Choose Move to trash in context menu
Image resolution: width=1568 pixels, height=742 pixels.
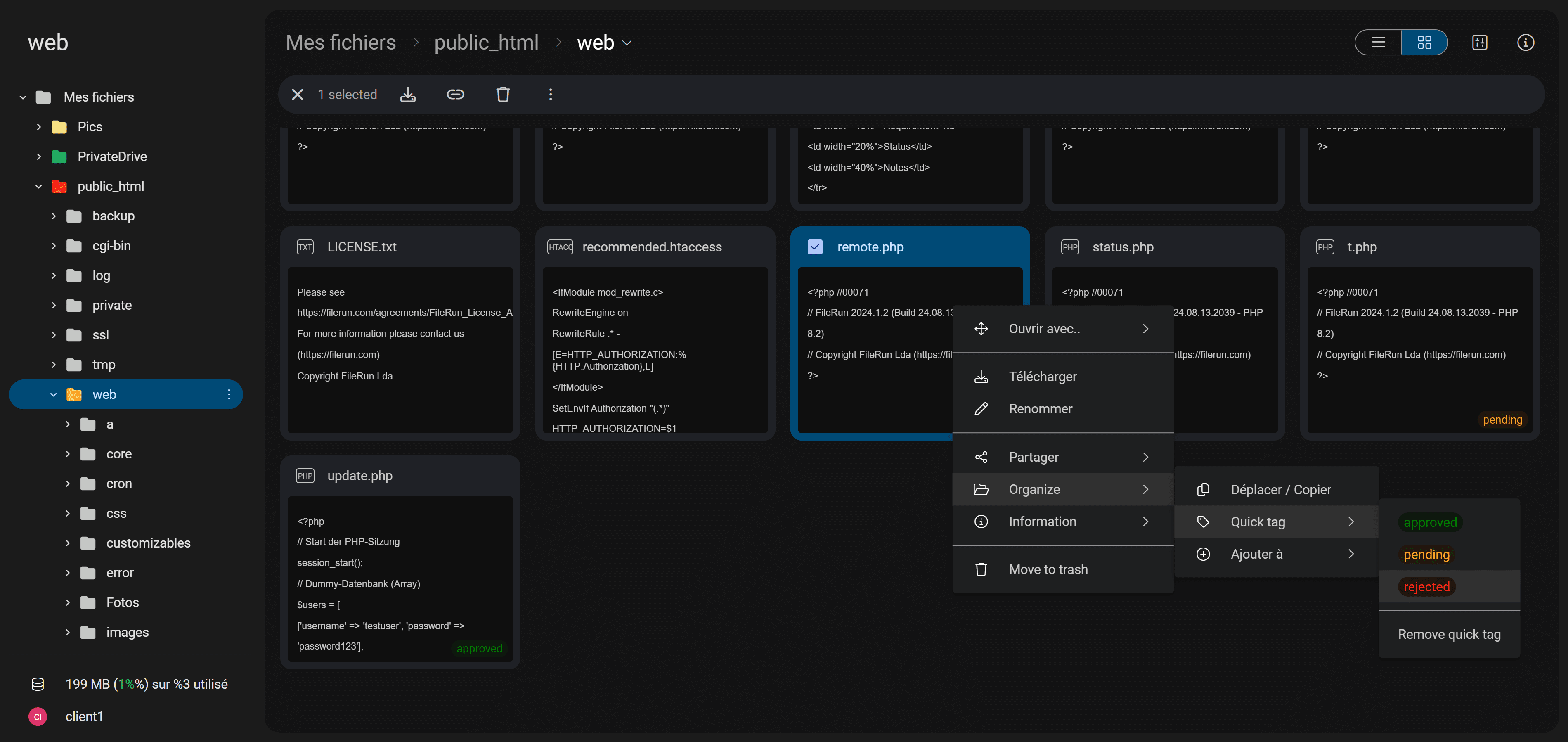(1048, 569)
